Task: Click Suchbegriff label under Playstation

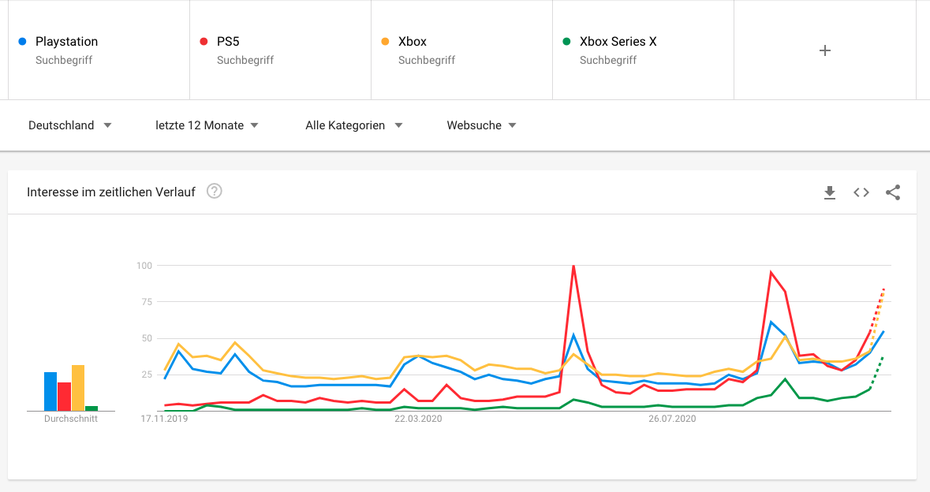Action: (64, 60)
